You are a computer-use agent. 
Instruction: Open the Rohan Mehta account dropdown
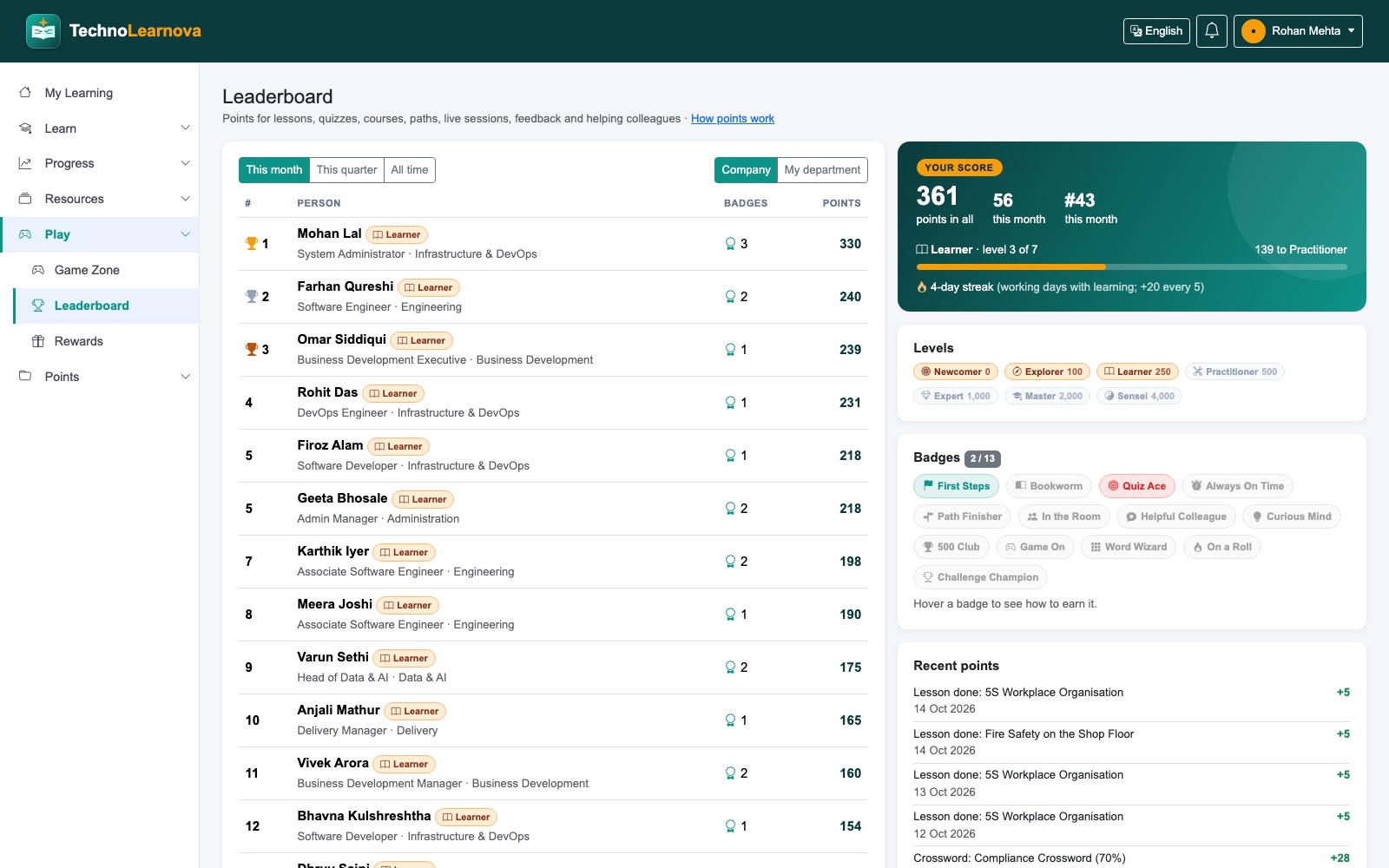point(1298,31)
